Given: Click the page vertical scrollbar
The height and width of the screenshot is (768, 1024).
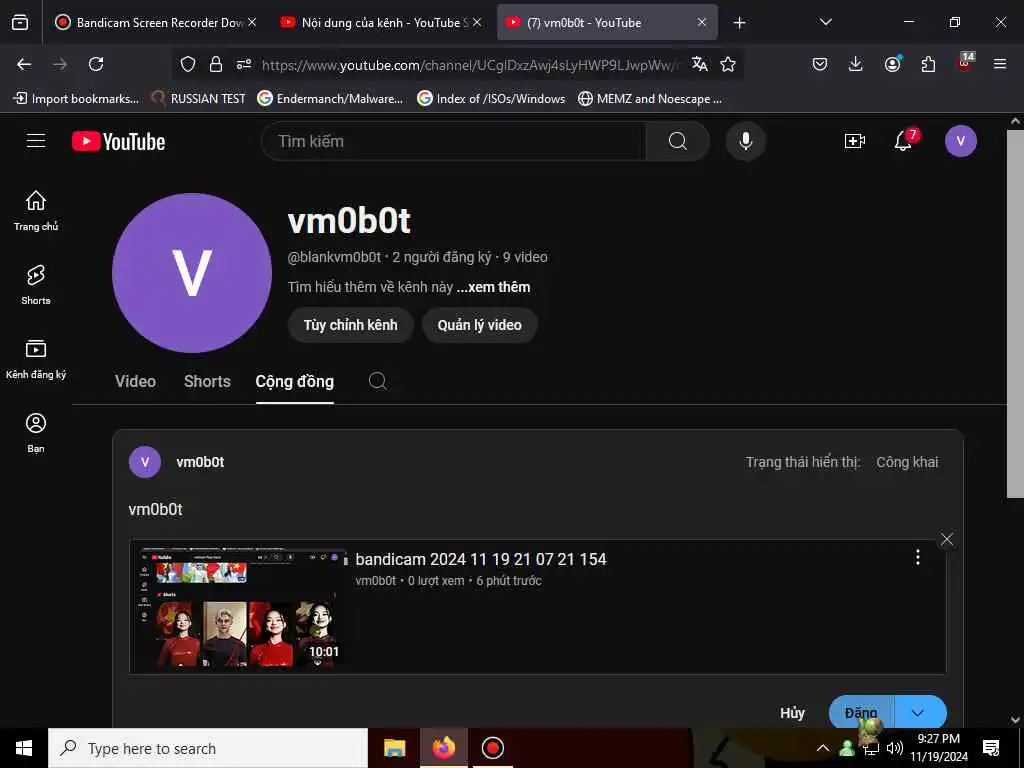Looking at the screenshot, I should pos(1015,313).
